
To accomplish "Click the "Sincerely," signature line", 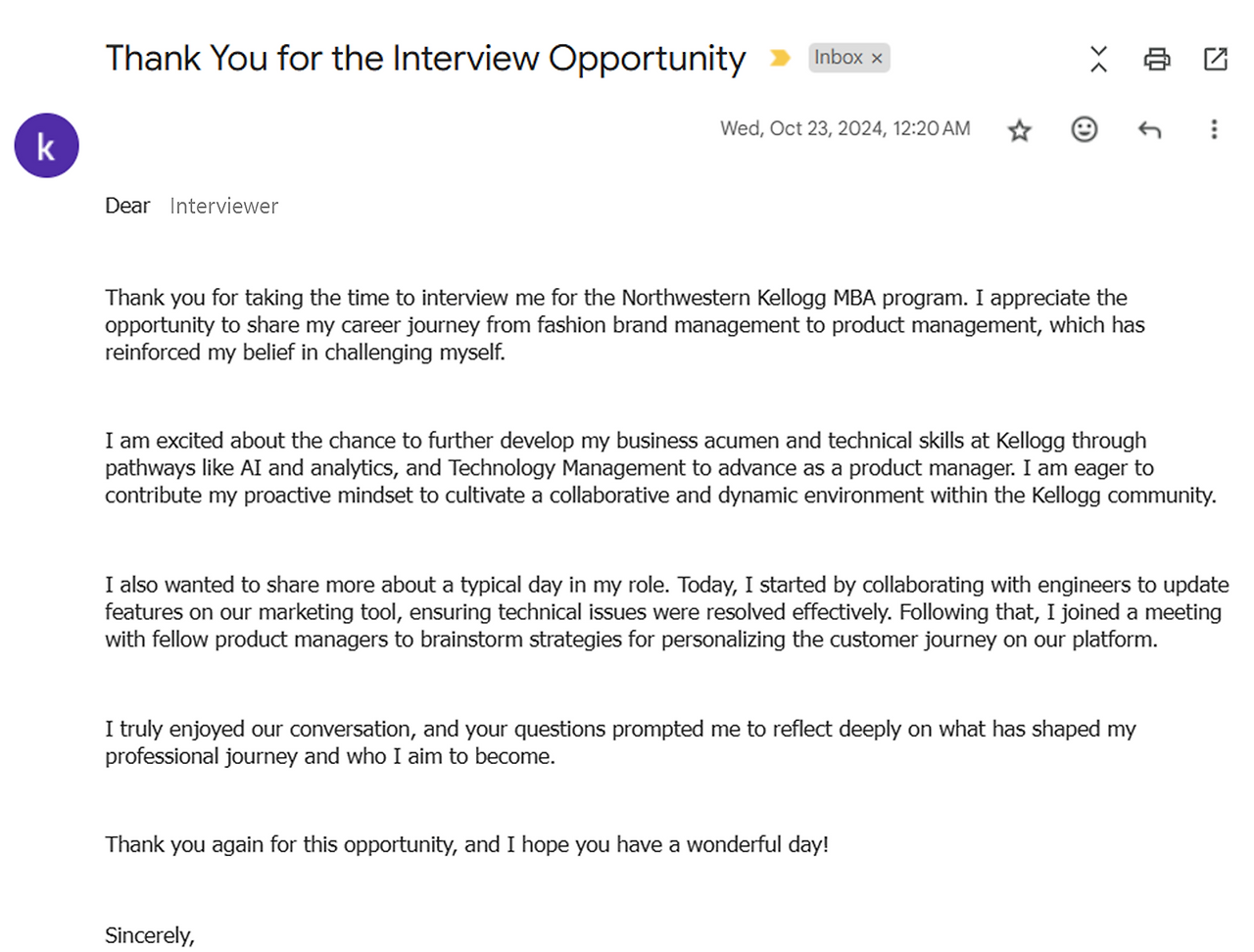I will pyautogui.click(x=150, y=935).
